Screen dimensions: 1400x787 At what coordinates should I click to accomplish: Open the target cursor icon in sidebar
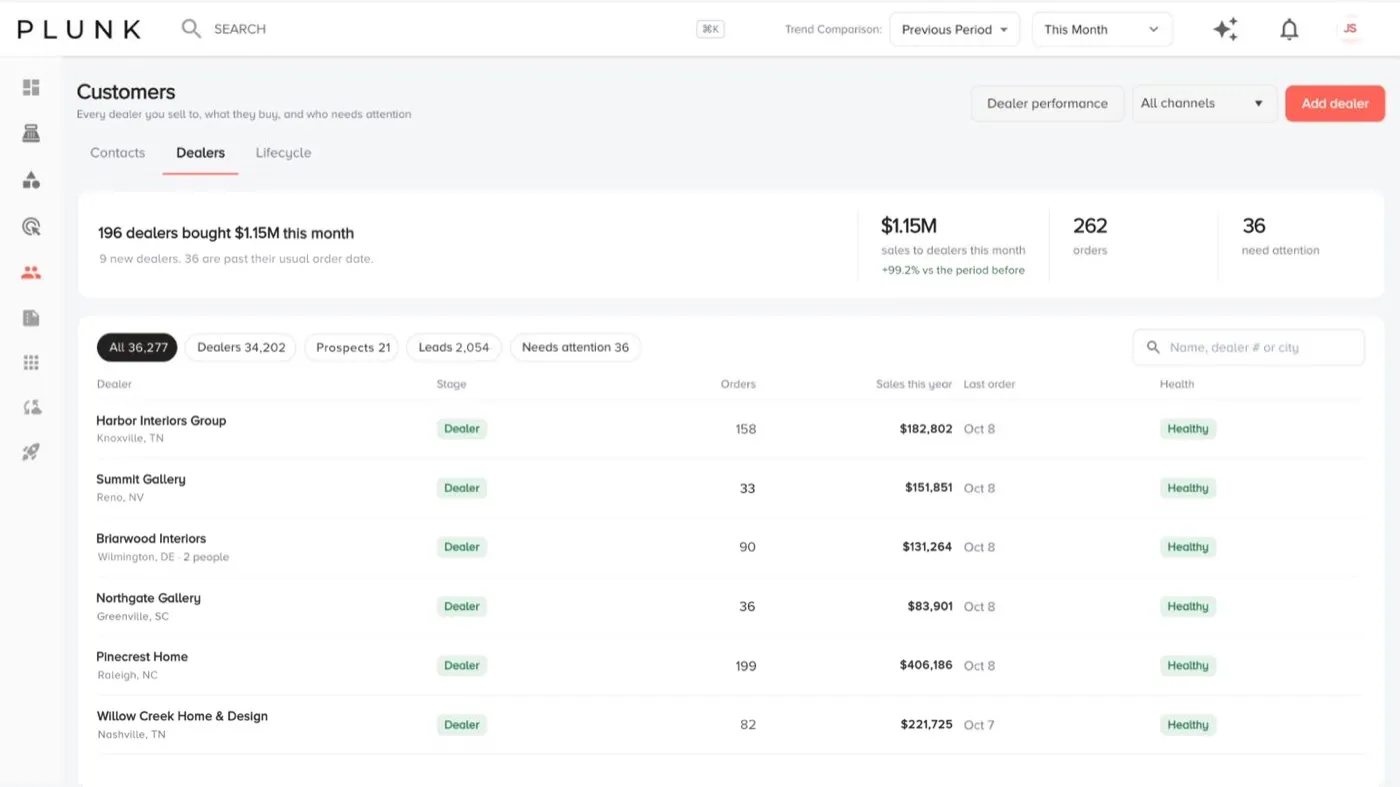[31, 226]
